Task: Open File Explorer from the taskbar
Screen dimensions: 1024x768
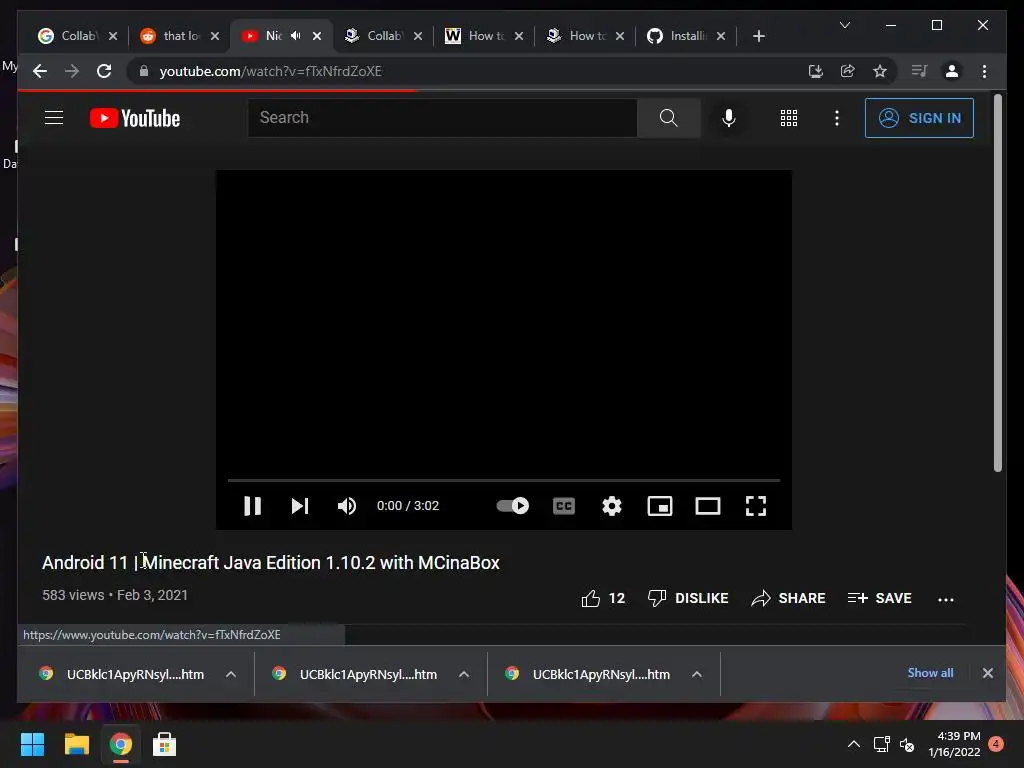Action: (76, 744)
